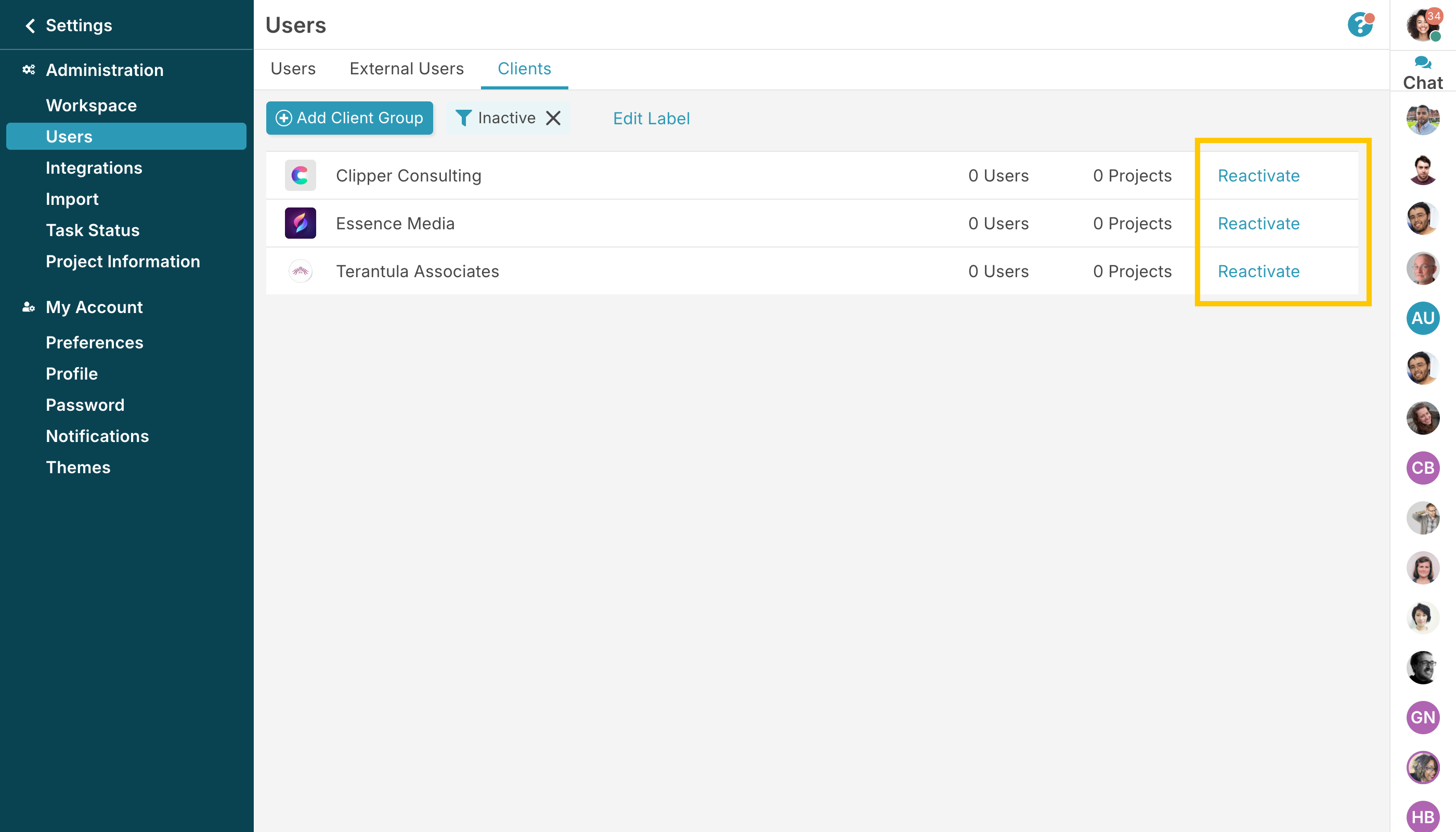
Task: Switch to the Users tab
Action: [x=293, y=69]
